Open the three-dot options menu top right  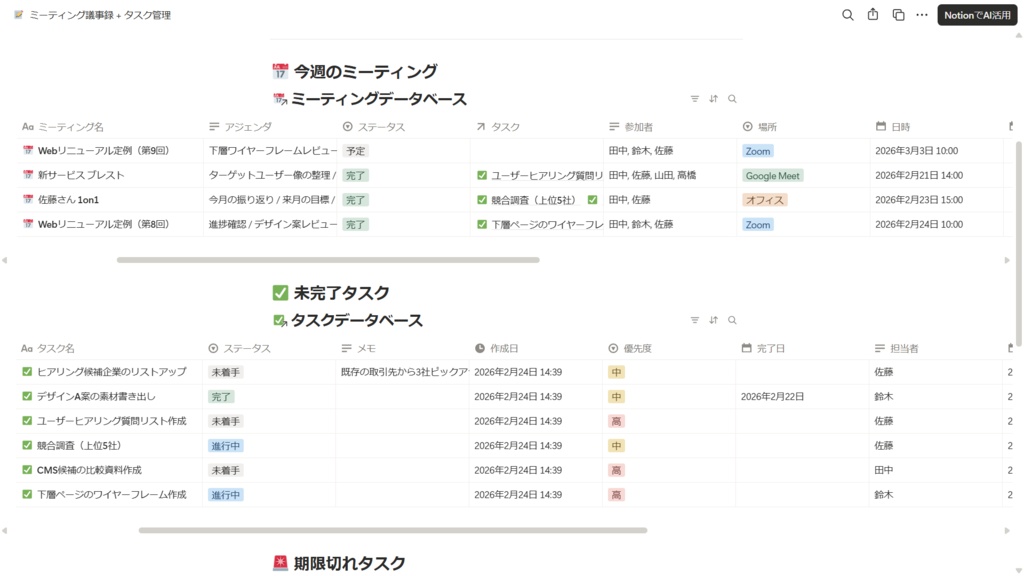(921, 15)
